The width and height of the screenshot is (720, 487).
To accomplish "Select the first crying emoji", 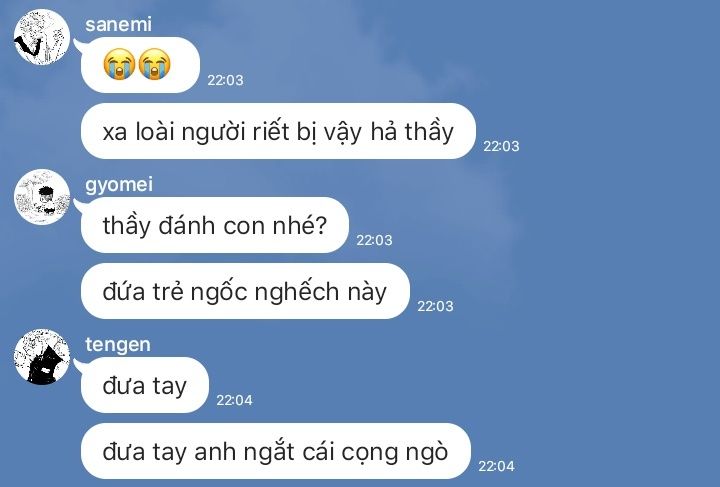I will pos(119,64).
